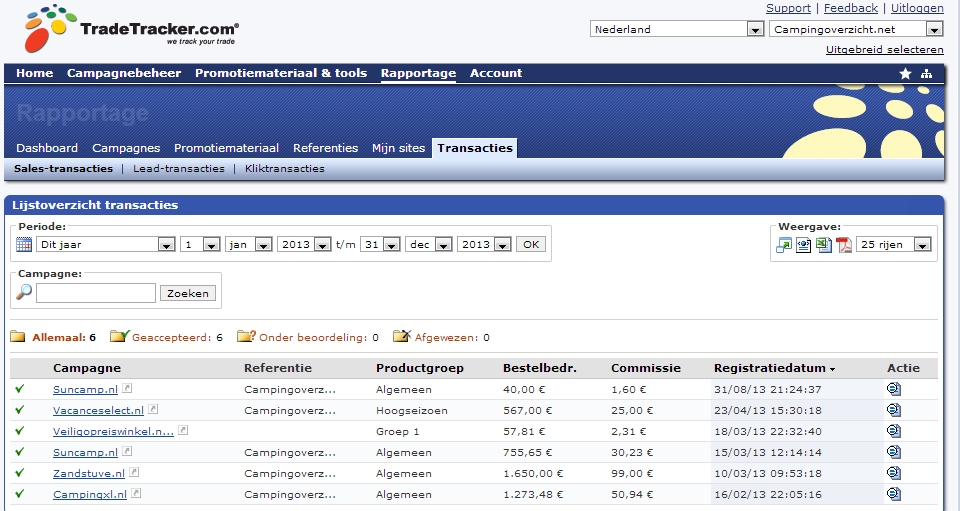Click Uitgebreid selecteren link
The image size is (960, 511).
885,50
